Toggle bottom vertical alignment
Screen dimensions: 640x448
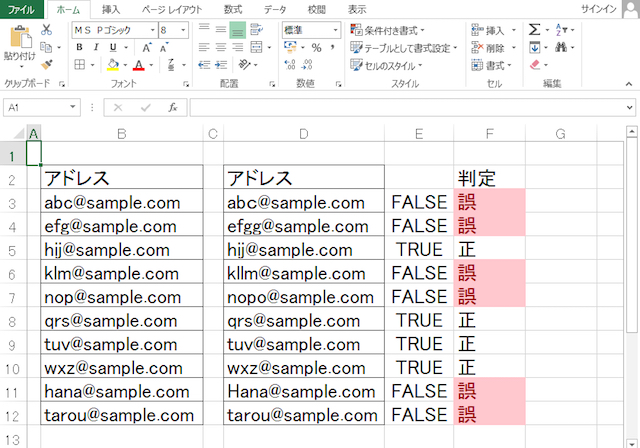[x=238, y=30]
